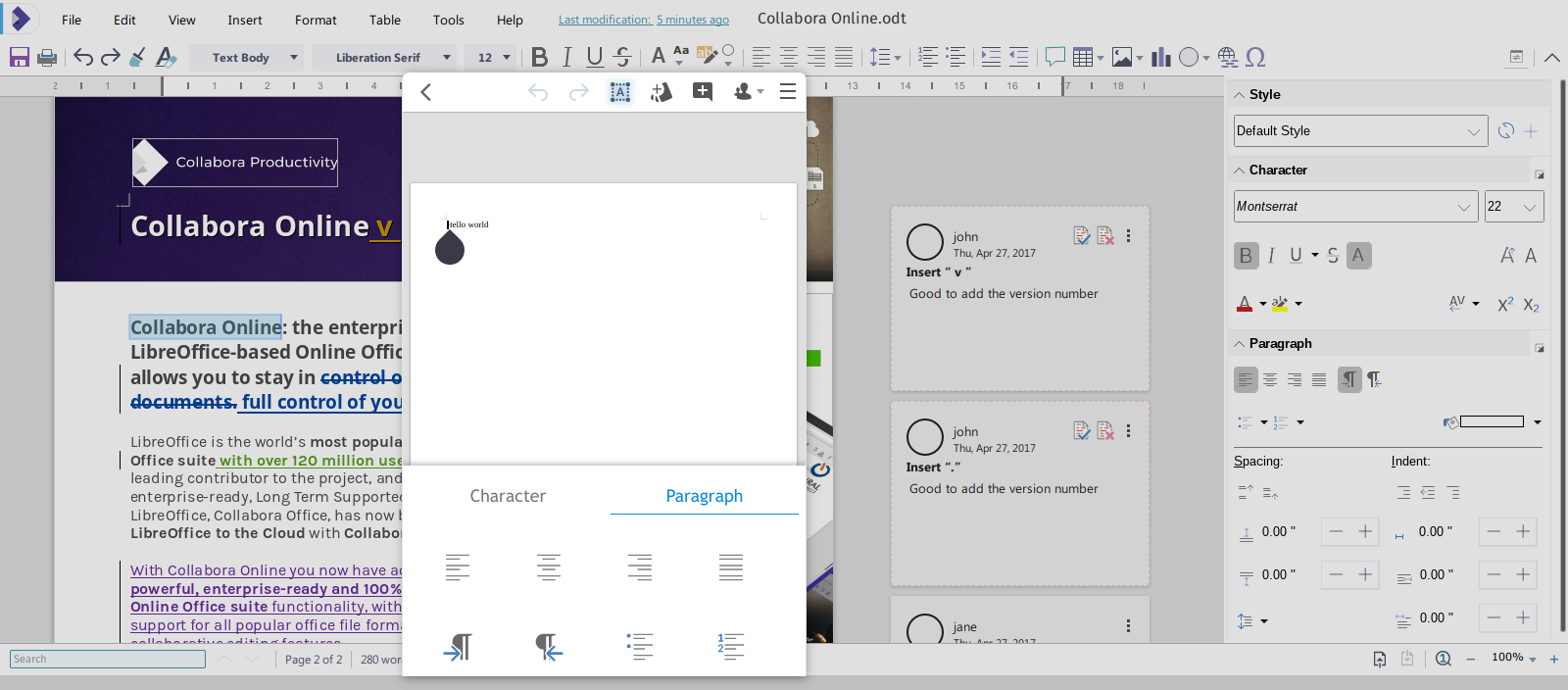The height and width of the screenshot is (690, 1568).
Task: Pick font color red swatch in sidebar
Action: pyautogui.click(x=1245, y=304)
